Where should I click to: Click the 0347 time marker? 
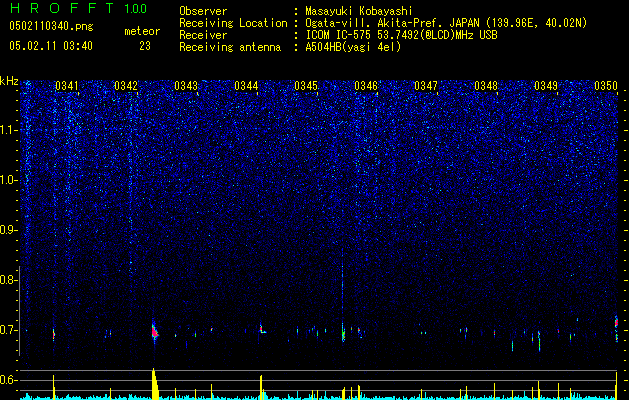426,86
